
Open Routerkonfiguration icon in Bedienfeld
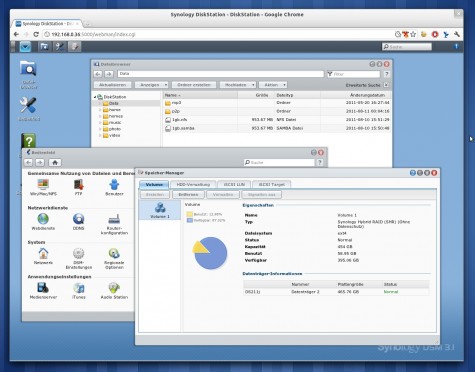point(114,224)
